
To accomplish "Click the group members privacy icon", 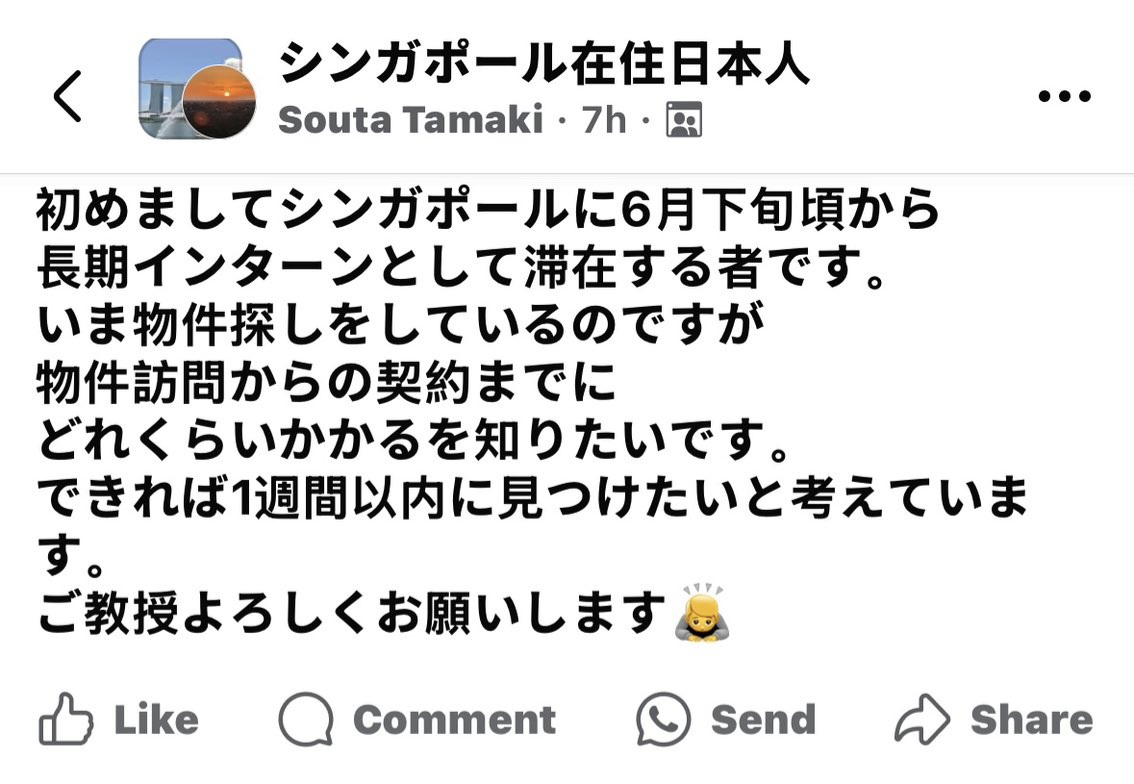I will coord(684,121).
